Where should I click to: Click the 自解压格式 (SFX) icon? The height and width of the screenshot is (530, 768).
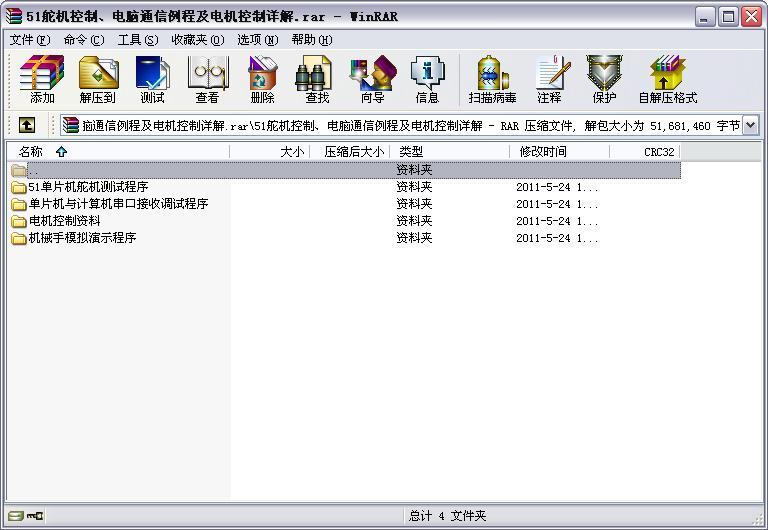point(668,80)
